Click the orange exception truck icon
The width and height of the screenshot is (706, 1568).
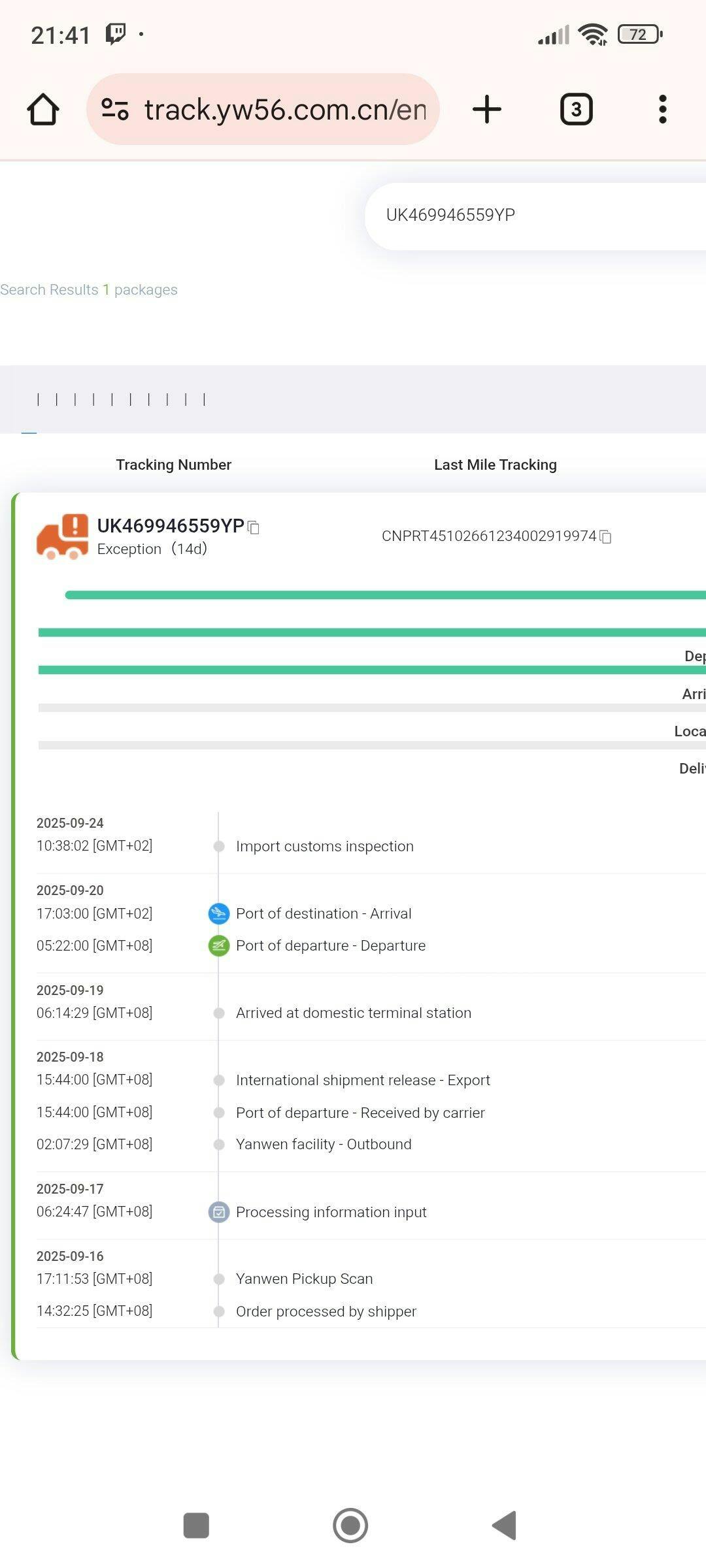click(x=63, y=537)
